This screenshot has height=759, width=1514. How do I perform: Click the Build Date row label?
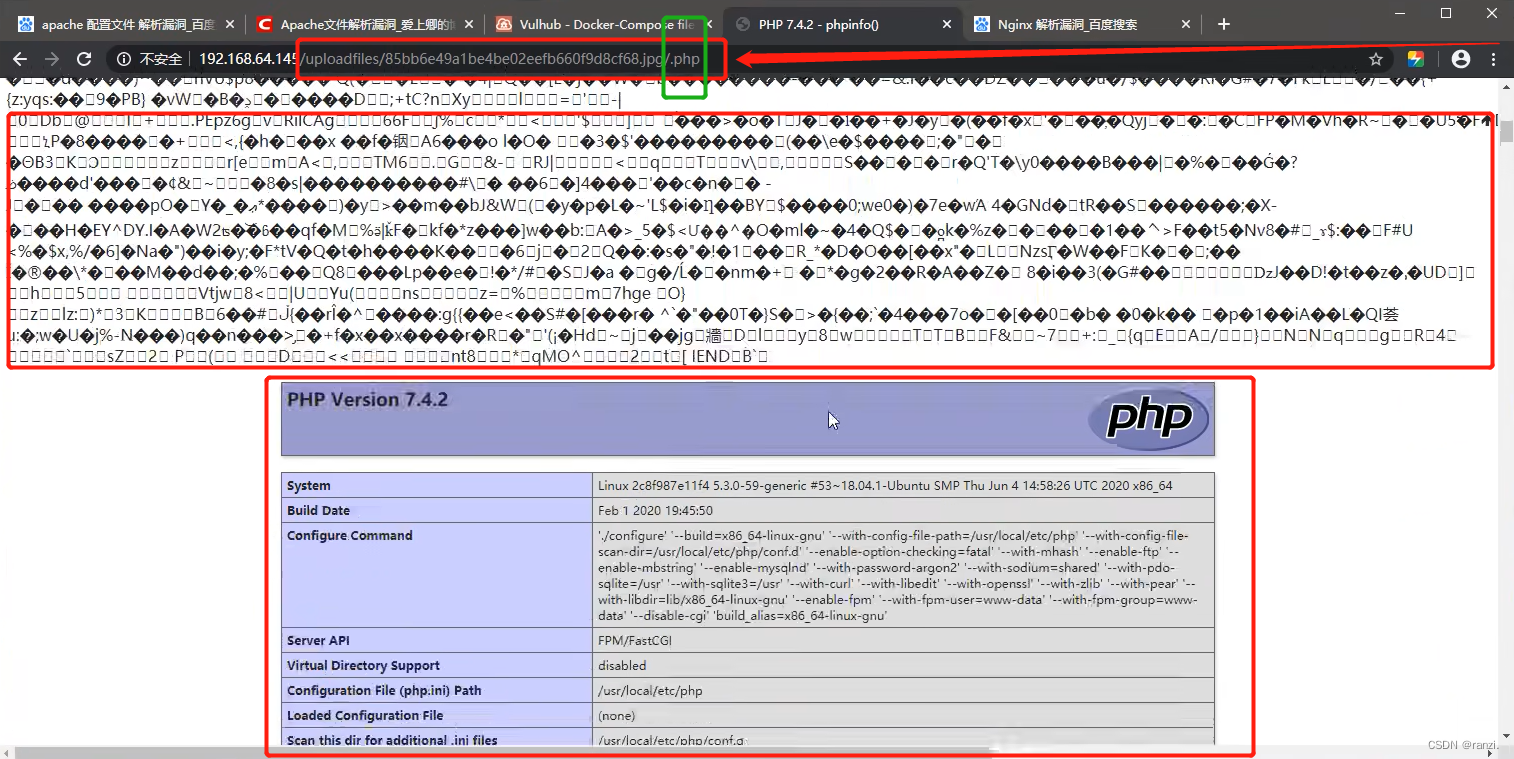[318, 511]
